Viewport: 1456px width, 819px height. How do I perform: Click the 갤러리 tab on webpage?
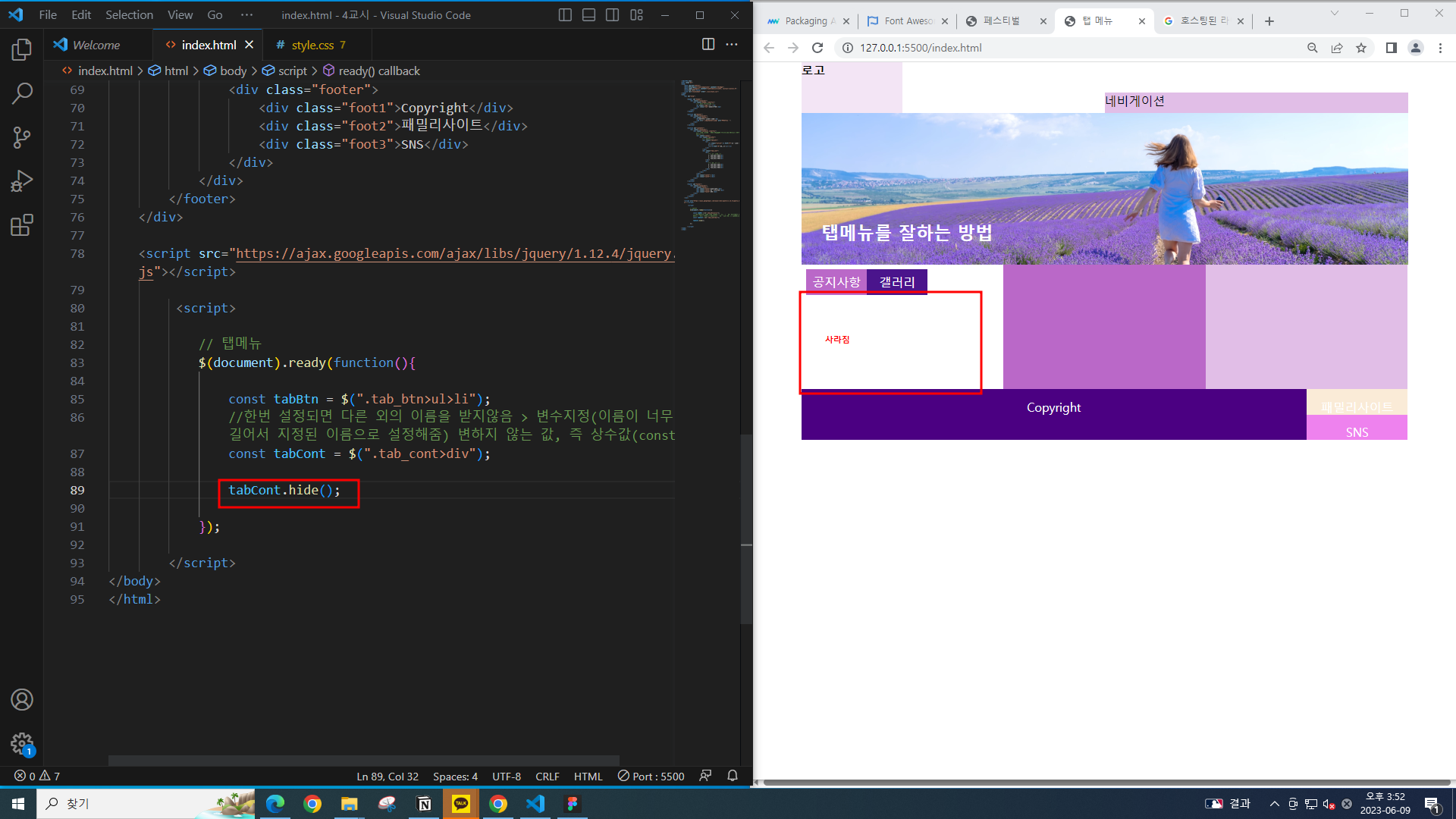pos(896,282)
